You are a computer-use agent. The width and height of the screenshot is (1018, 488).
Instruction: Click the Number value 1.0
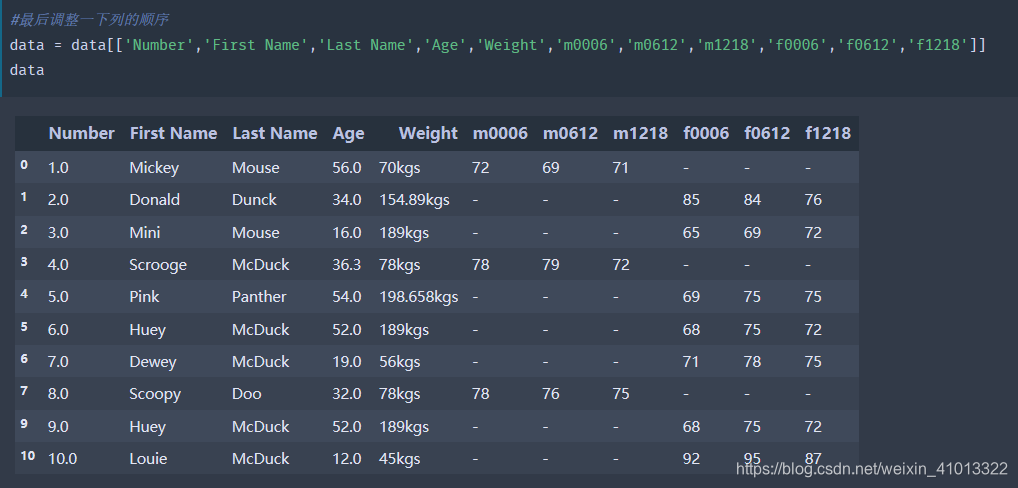(58, 168)
